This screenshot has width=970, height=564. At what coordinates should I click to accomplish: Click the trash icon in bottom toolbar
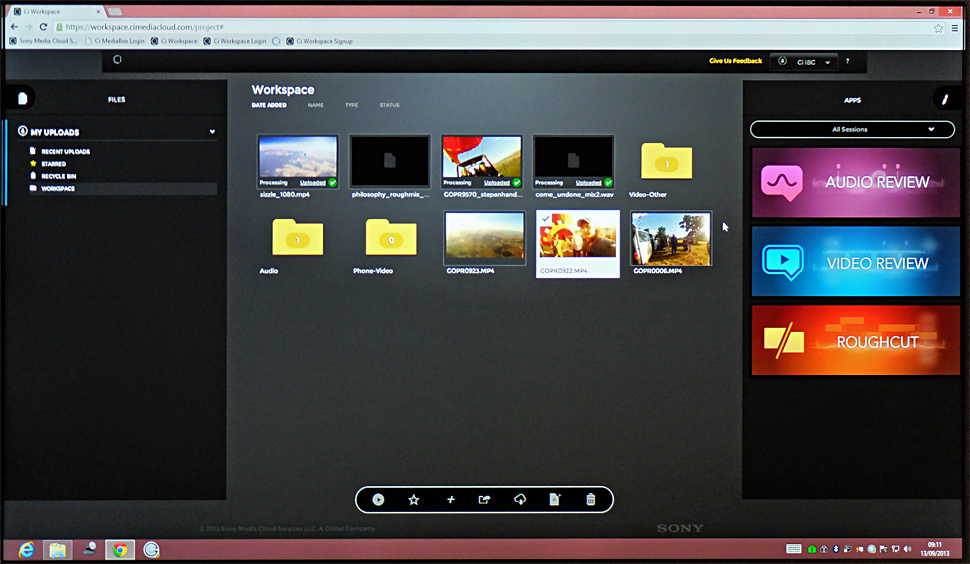[591, 500]
